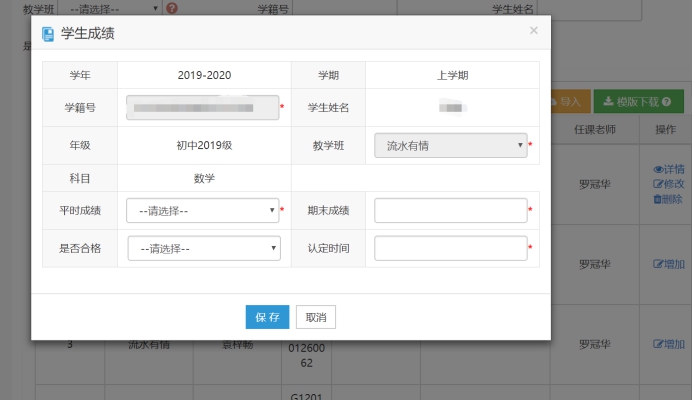693x400 pixels.
Task: Click the 学生成绩 dialog title icon
Action: click(48, 34)
